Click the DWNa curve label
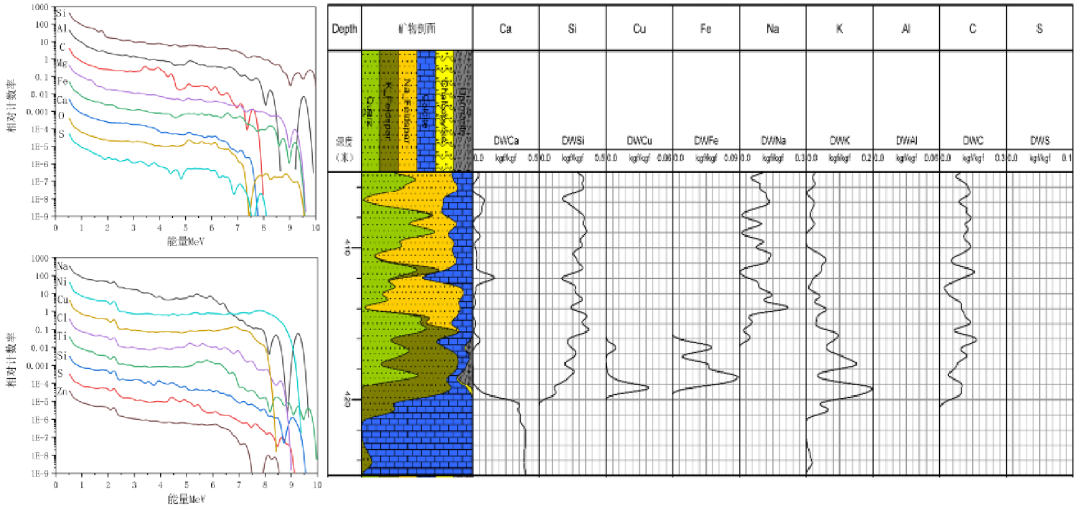 pyautogui.click(x=772, y=141)
